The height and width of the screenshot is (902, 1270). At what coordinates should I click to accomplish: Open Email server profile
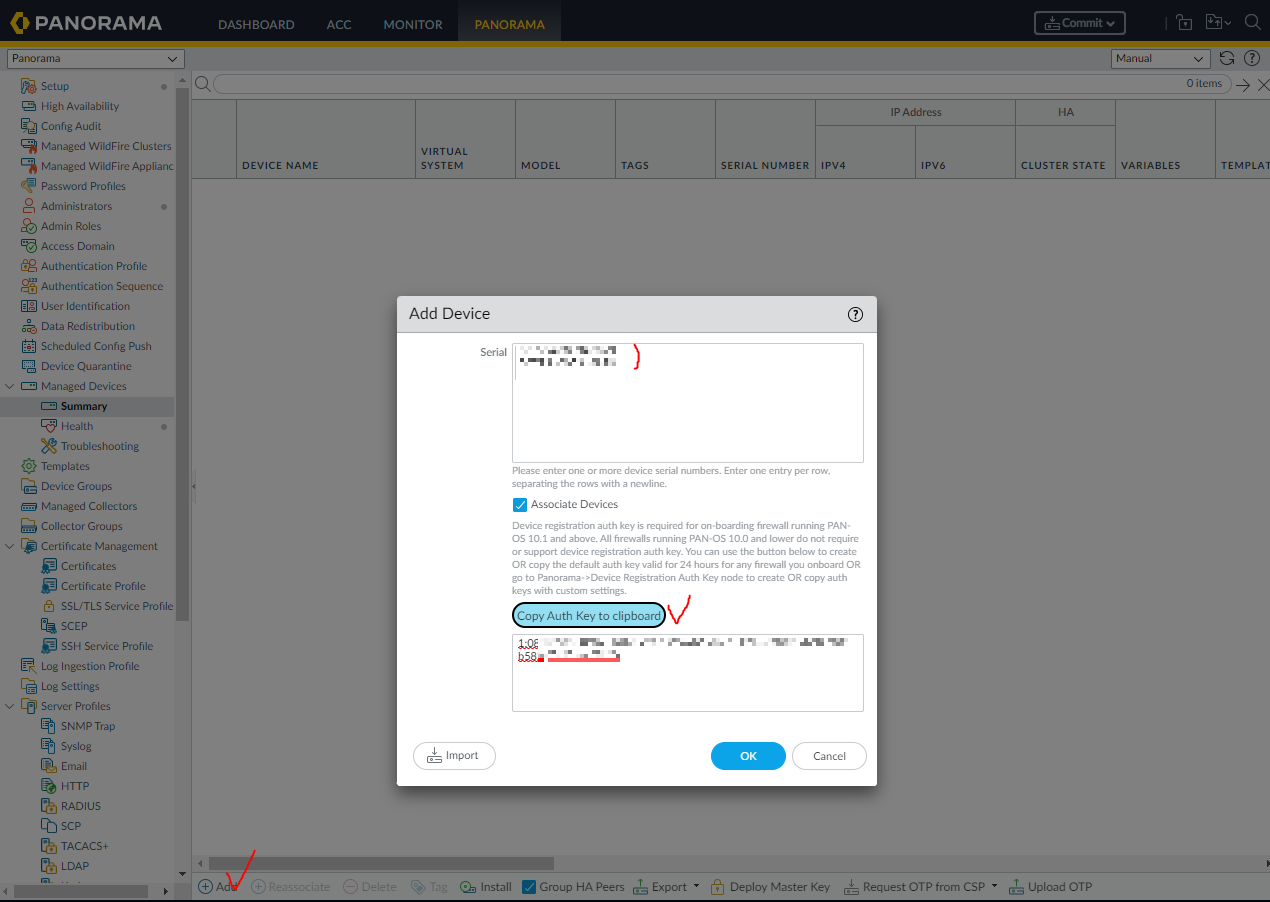coord(74,766)
